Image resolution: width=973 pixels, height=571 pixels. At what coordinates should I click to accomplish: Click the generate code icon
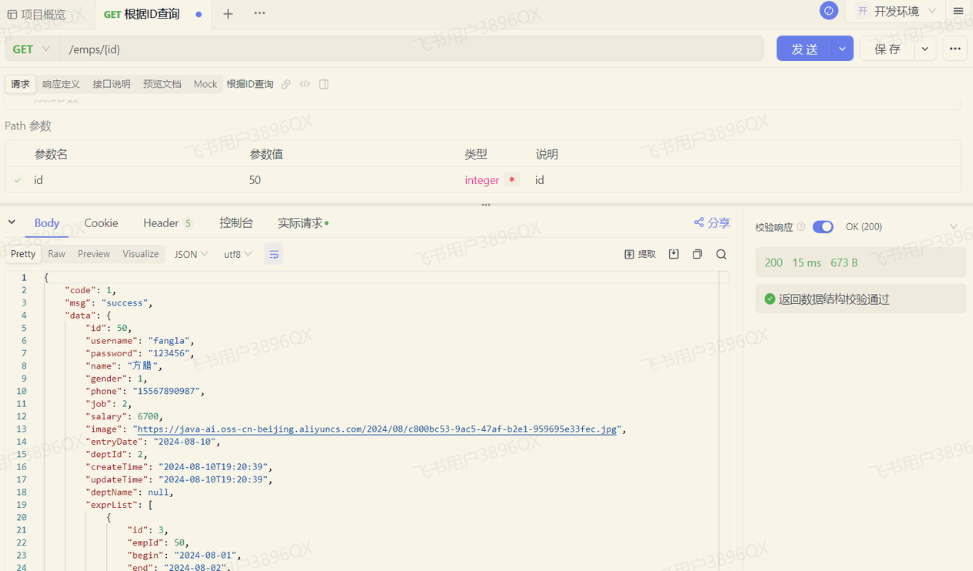click(305, 84)
